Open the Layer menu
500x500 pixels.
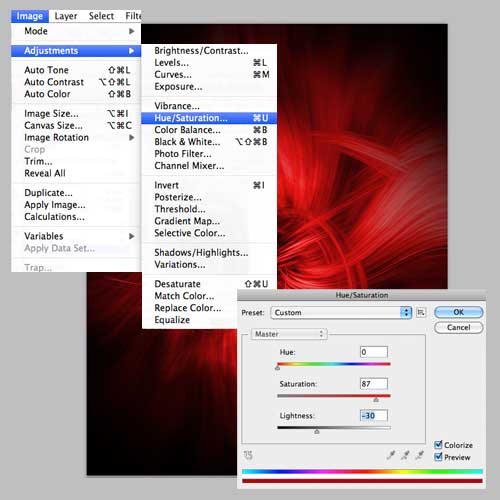[x=66, y=16]
